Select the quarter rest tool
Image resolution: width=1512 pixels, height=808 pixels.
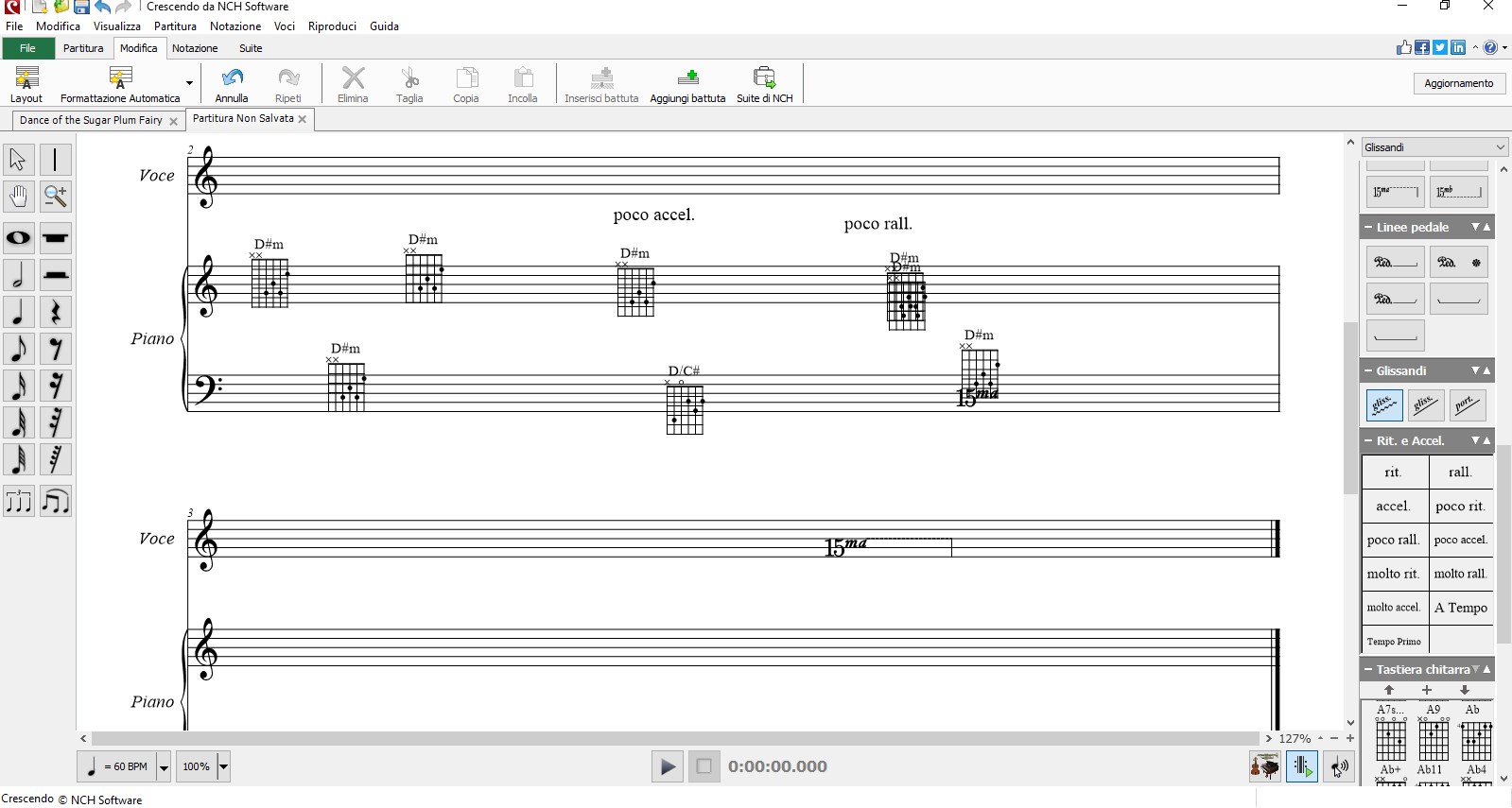(56, 312)
